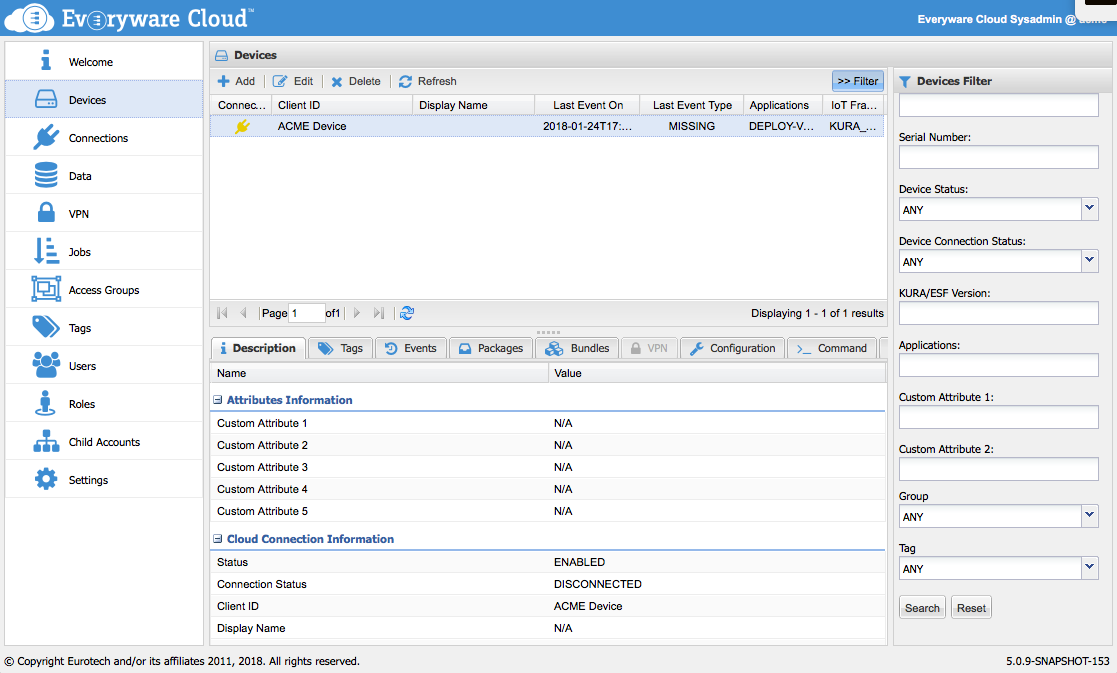
Task: Open the Tag dropdown
Action: coord(1089,568)
